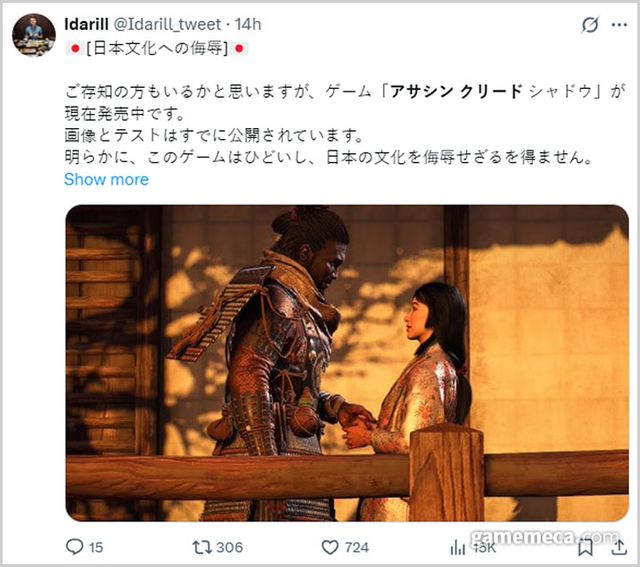Expand the tweet with Show more
Viewport: 640px width, 567px height.
107,179
